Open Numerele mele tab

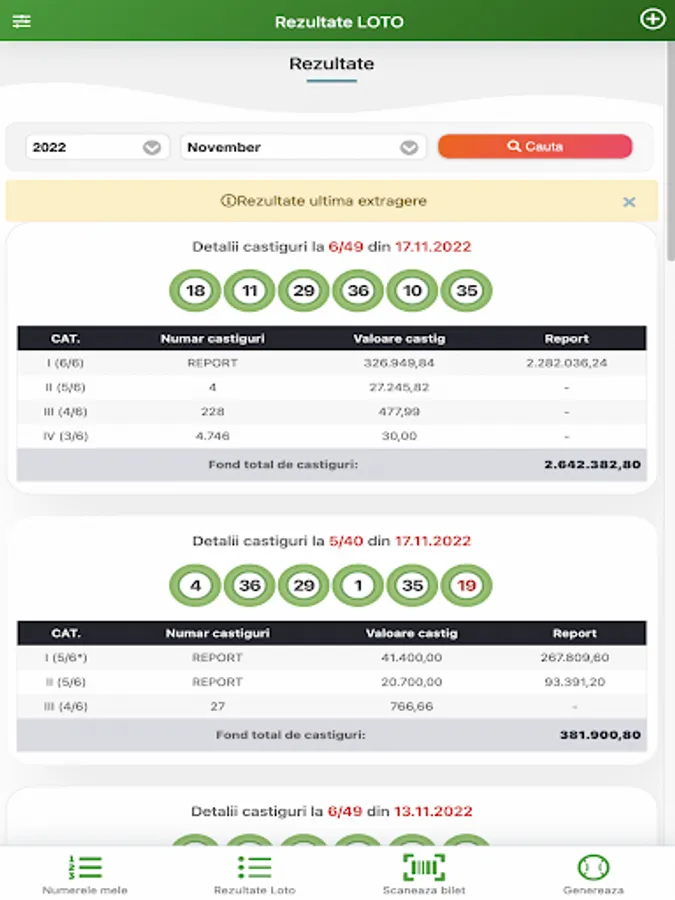point(85,873)
